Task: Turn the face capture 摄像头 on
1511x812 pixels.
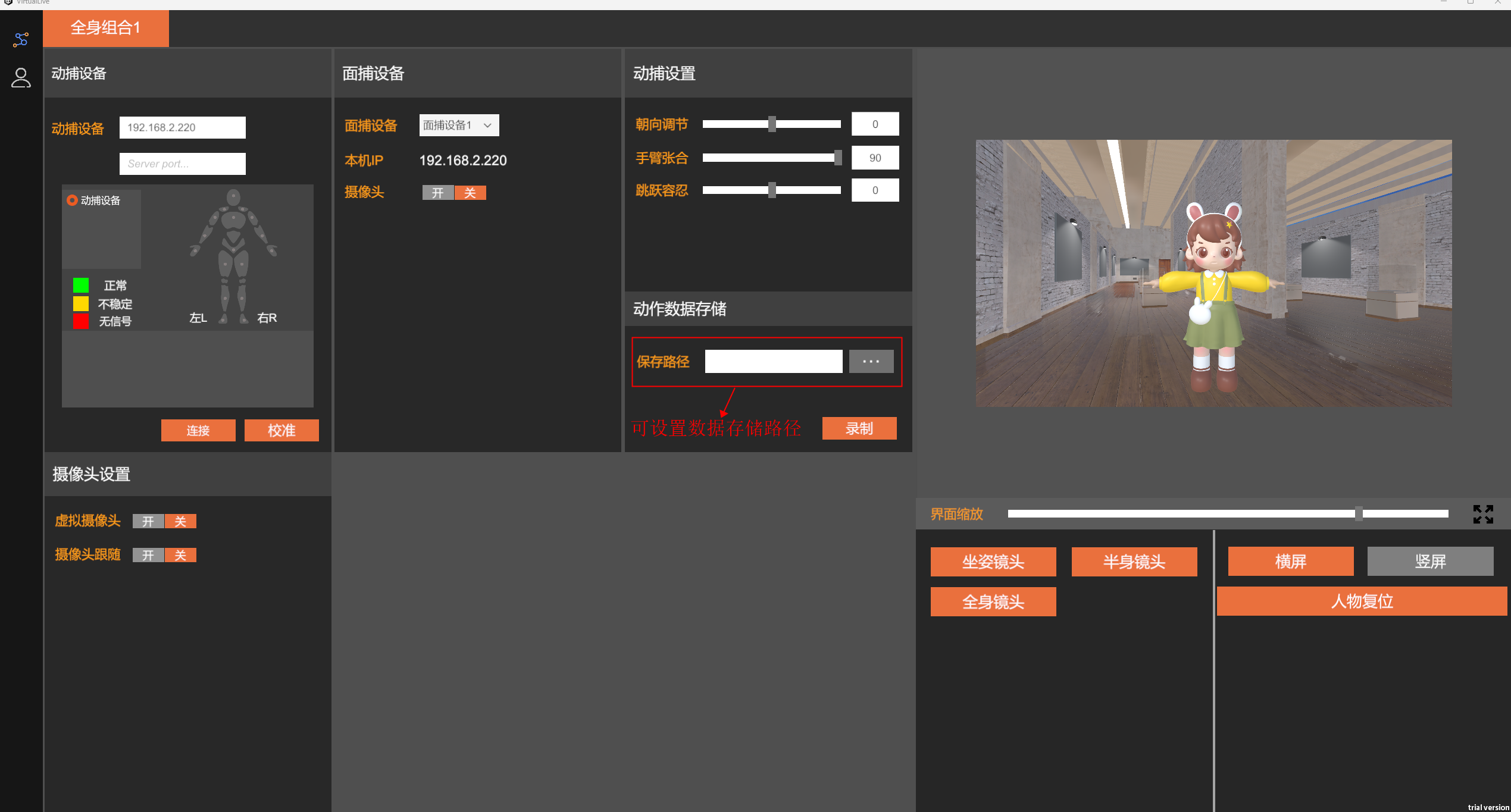Action: coord(438,193)
